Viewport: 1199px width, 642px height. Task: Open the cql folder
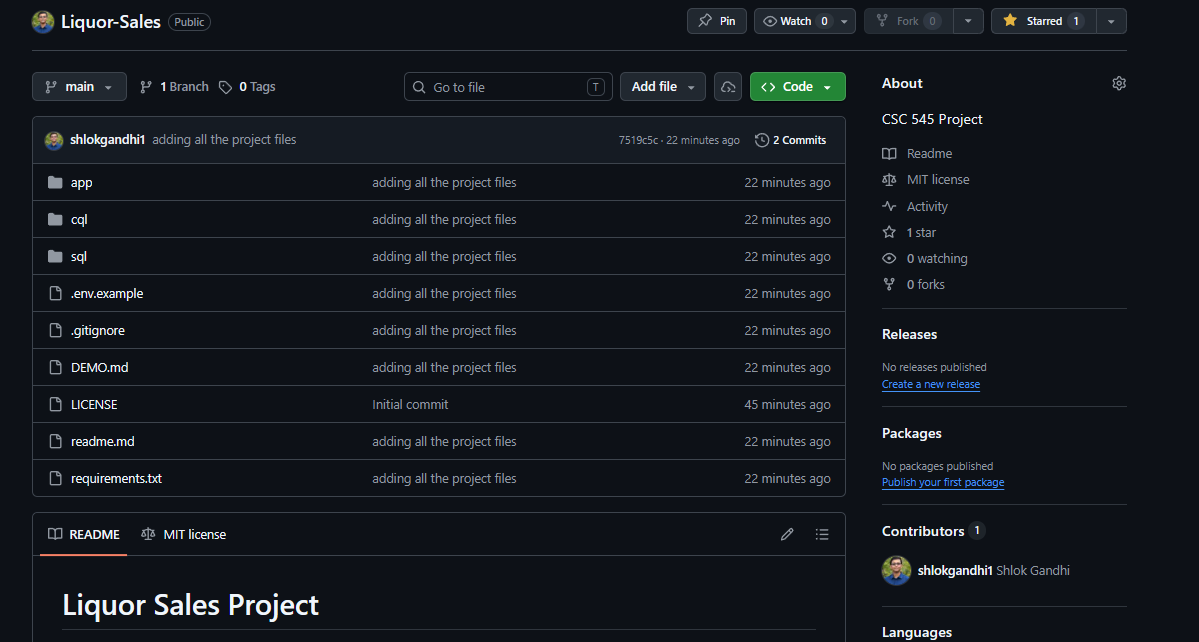tap(79, 219)
